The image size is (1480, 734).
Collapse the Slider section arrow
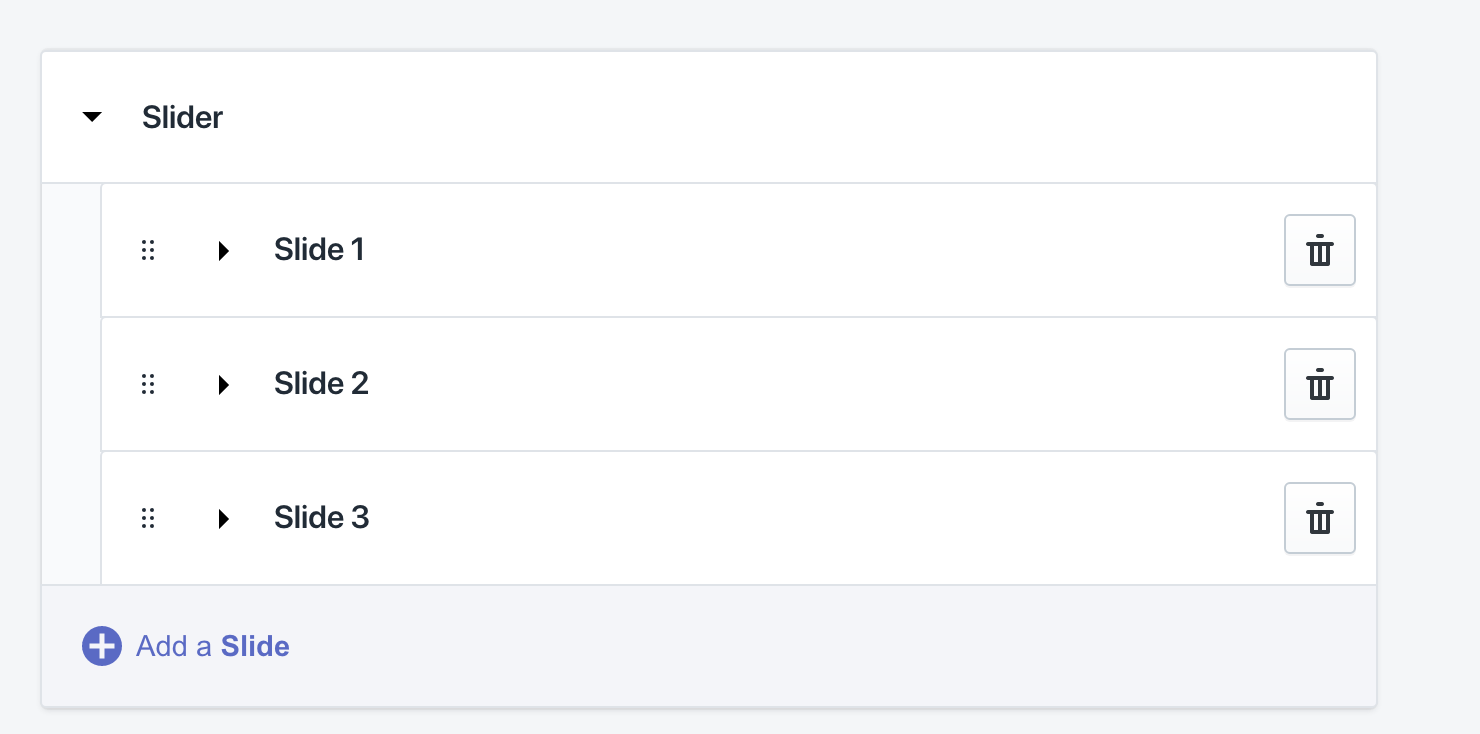point(92,117)
